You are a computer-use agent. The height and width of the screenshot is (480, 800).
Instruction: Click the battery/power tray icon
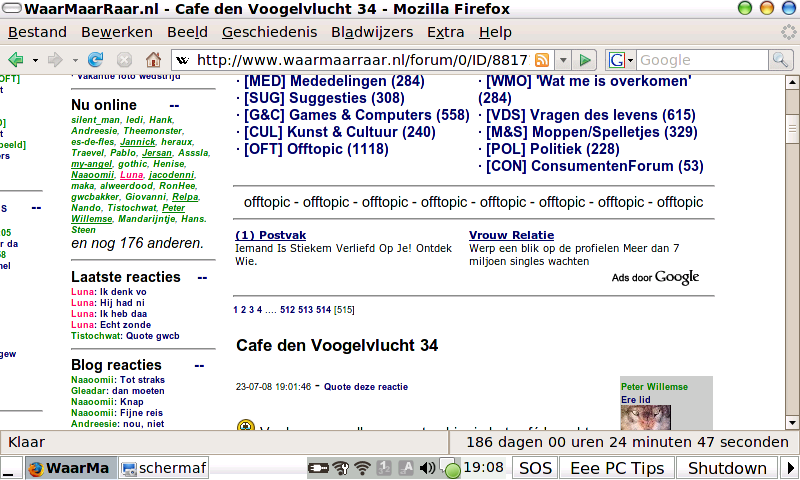[x=319, y=467]
